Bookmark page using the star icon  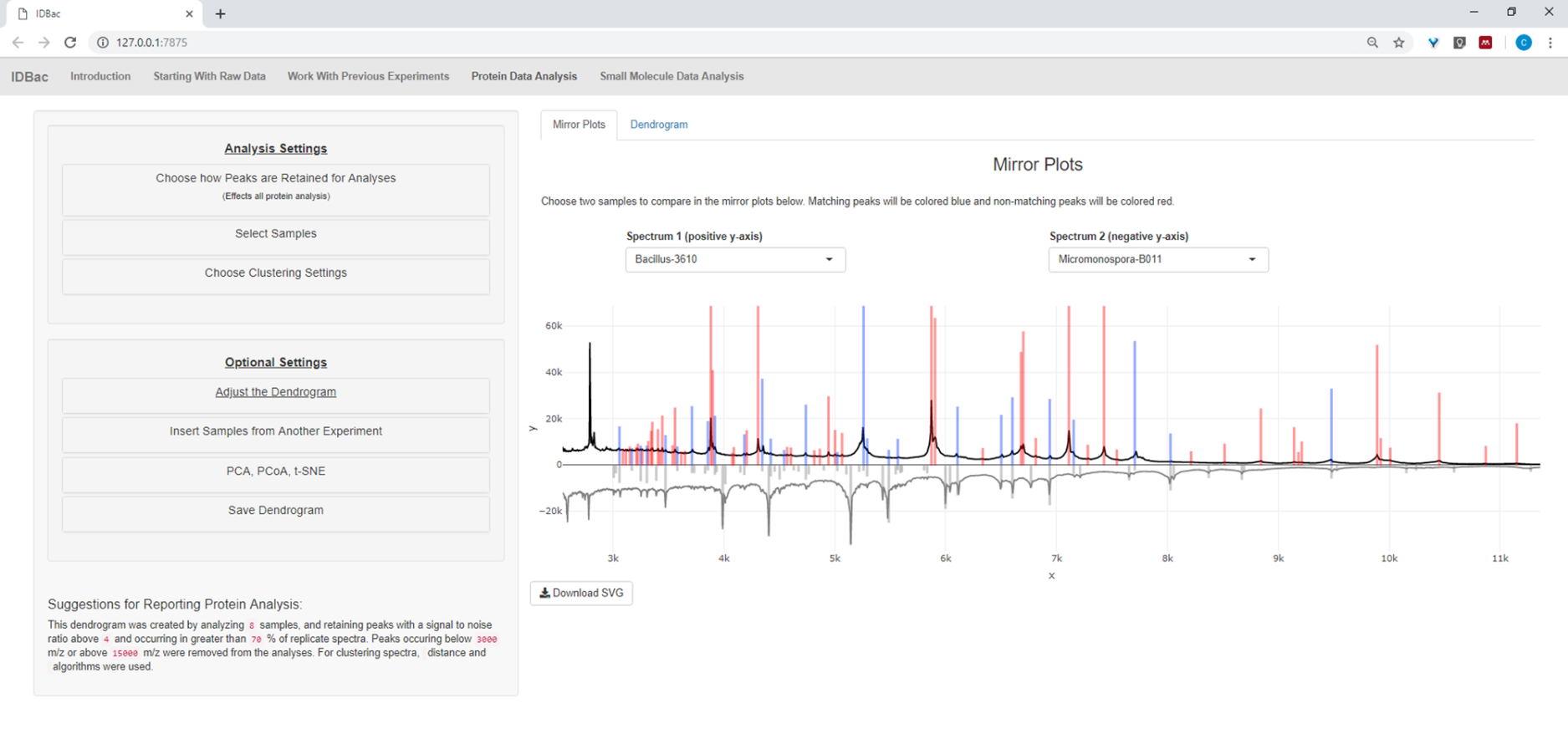coord(1398,43)
